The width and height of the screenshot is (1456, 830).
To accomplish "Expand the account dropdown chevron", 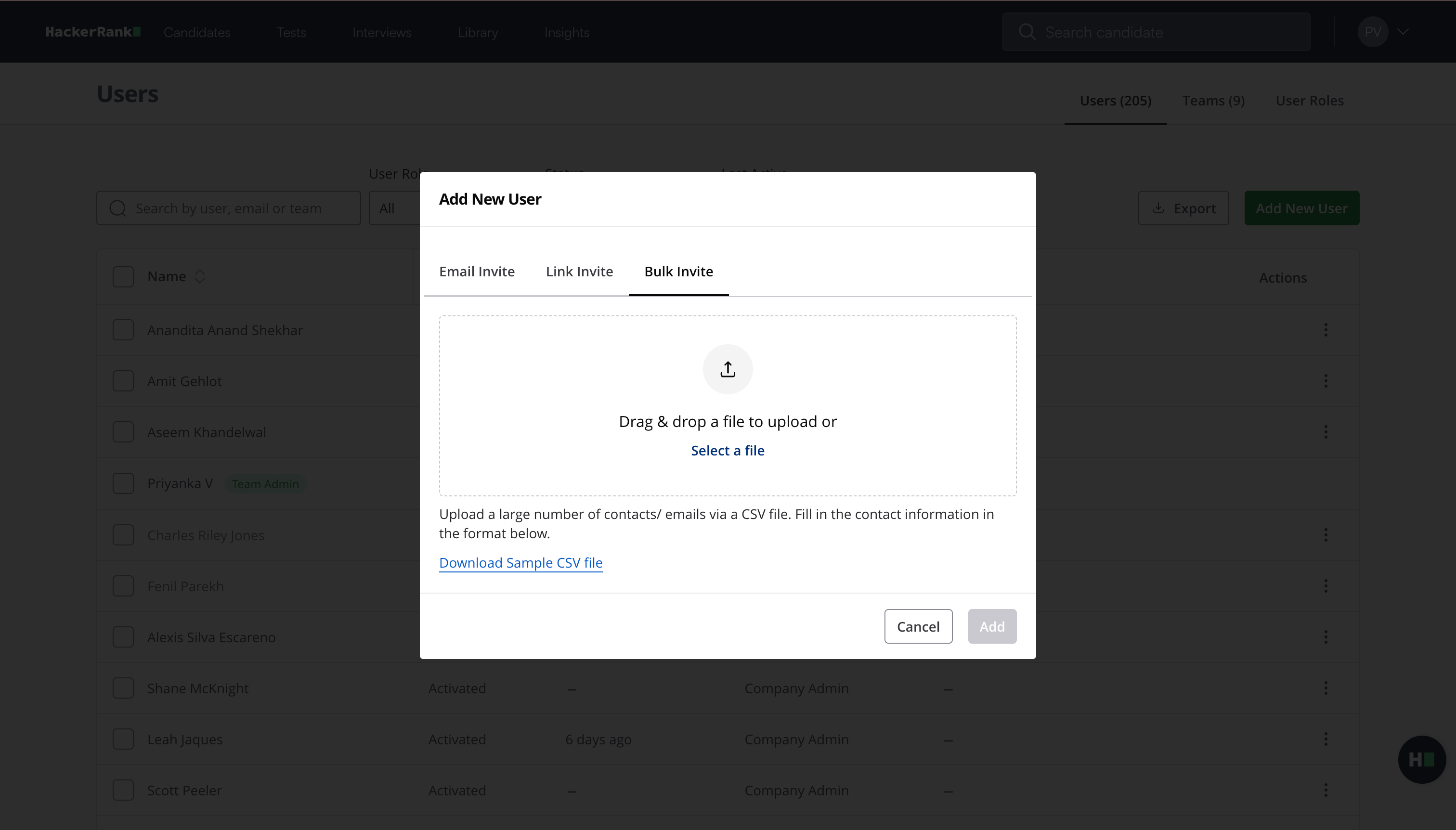I will click(1403, 32).
